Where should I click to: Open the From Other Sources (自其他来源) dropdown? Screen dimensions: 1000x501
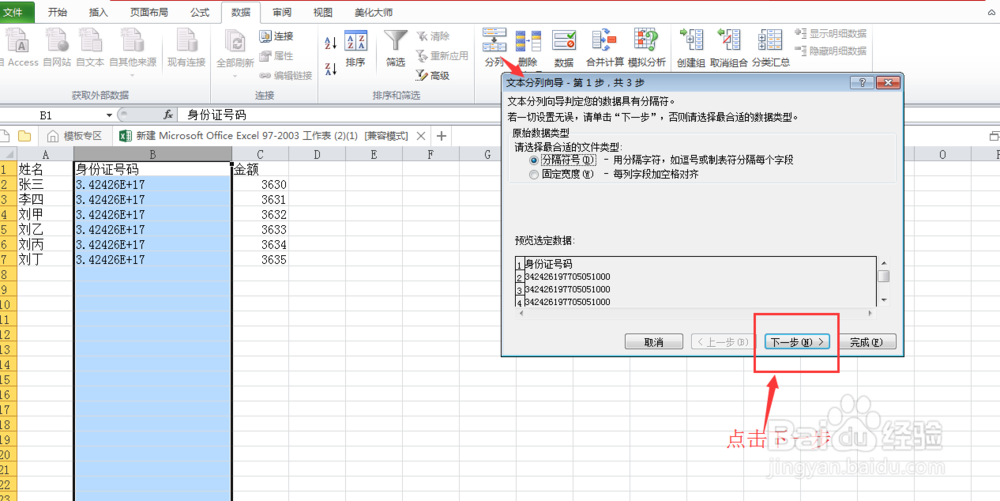pyautogui.click(x=133, y=51)
